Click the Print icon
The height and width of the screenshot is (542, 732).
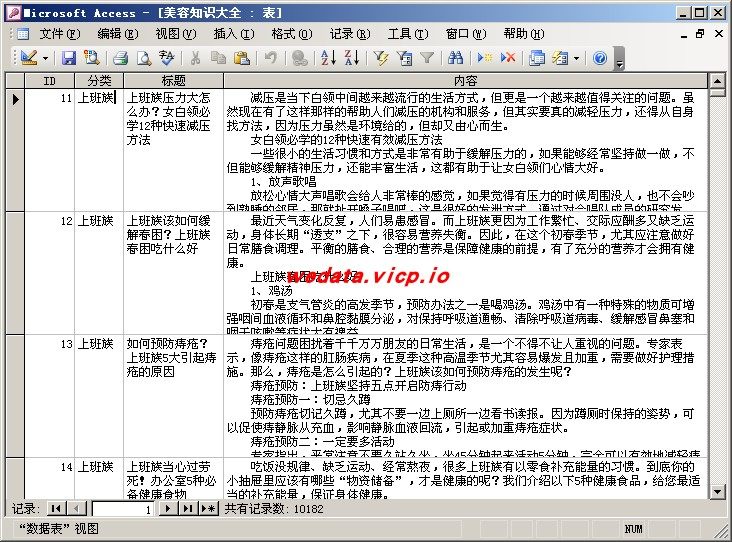click(x=120, y=58)
